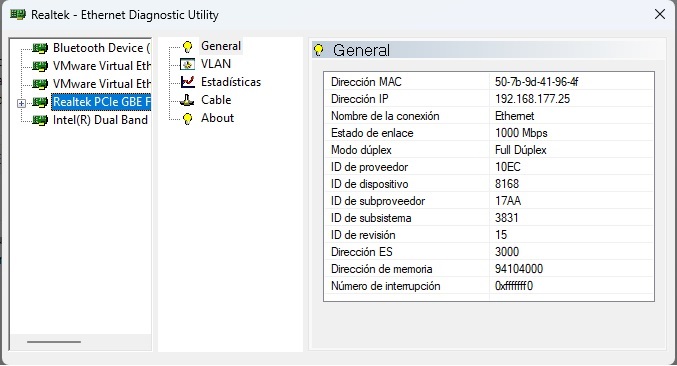Image resolution: width=677 pixels, height=366 pixels.
Task: Click the Ethernet connection name value
Action: (x=515, y=116)
